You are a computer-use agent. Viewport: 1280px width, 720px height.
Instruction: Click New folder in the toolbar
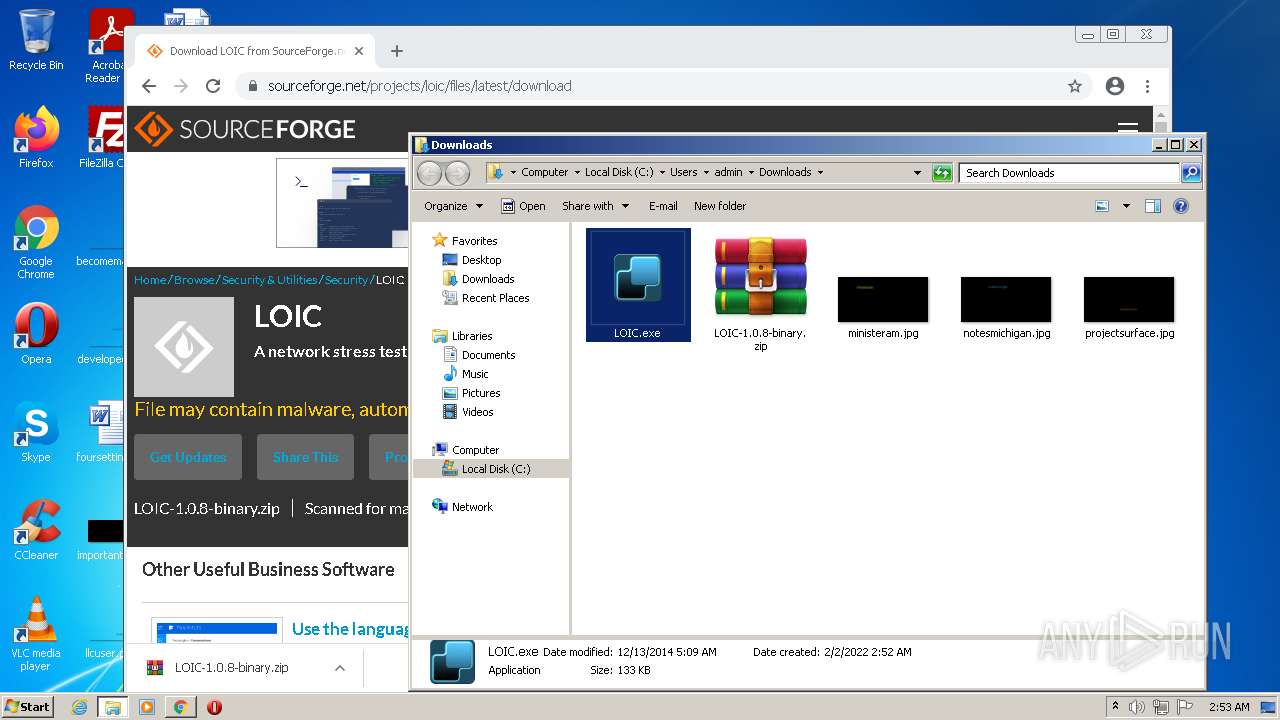tap(720, 206)
